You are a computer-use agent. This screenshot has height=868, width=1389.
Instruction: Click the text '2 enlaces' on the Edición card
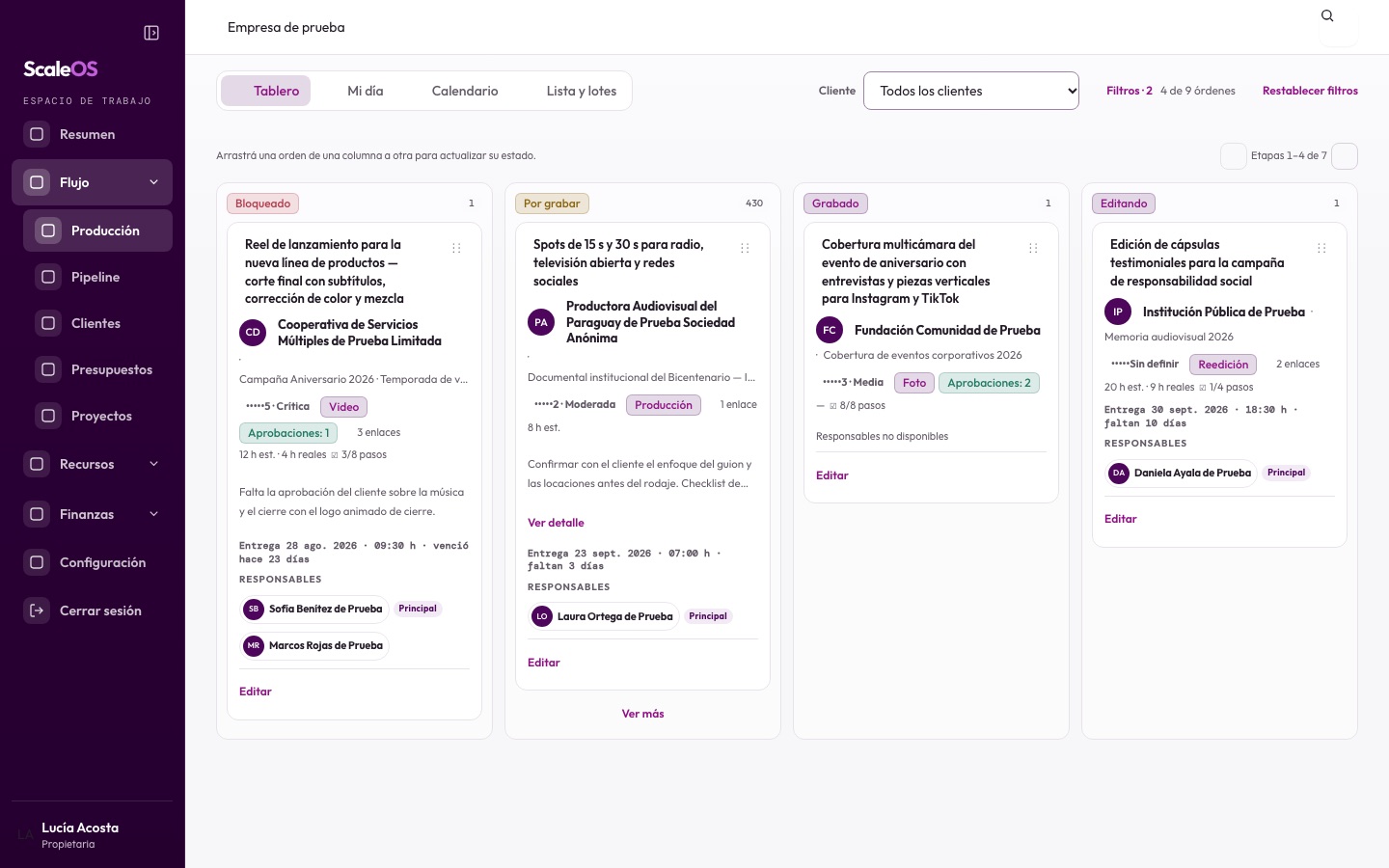tap(1297, 365)
